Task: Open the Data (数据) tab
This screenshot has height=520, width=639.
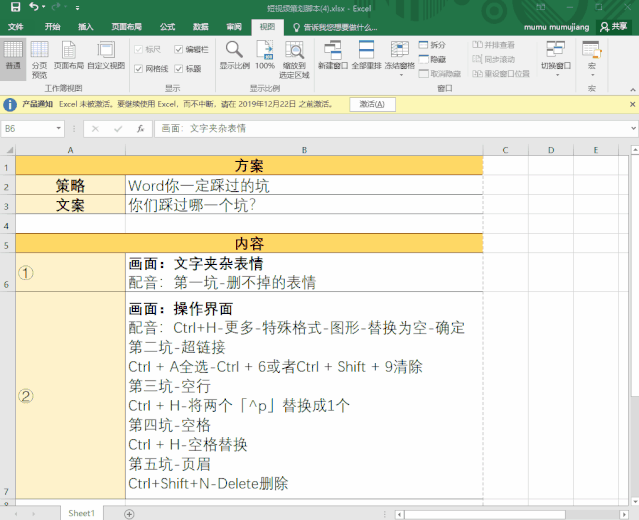Action: pos(201,27)
